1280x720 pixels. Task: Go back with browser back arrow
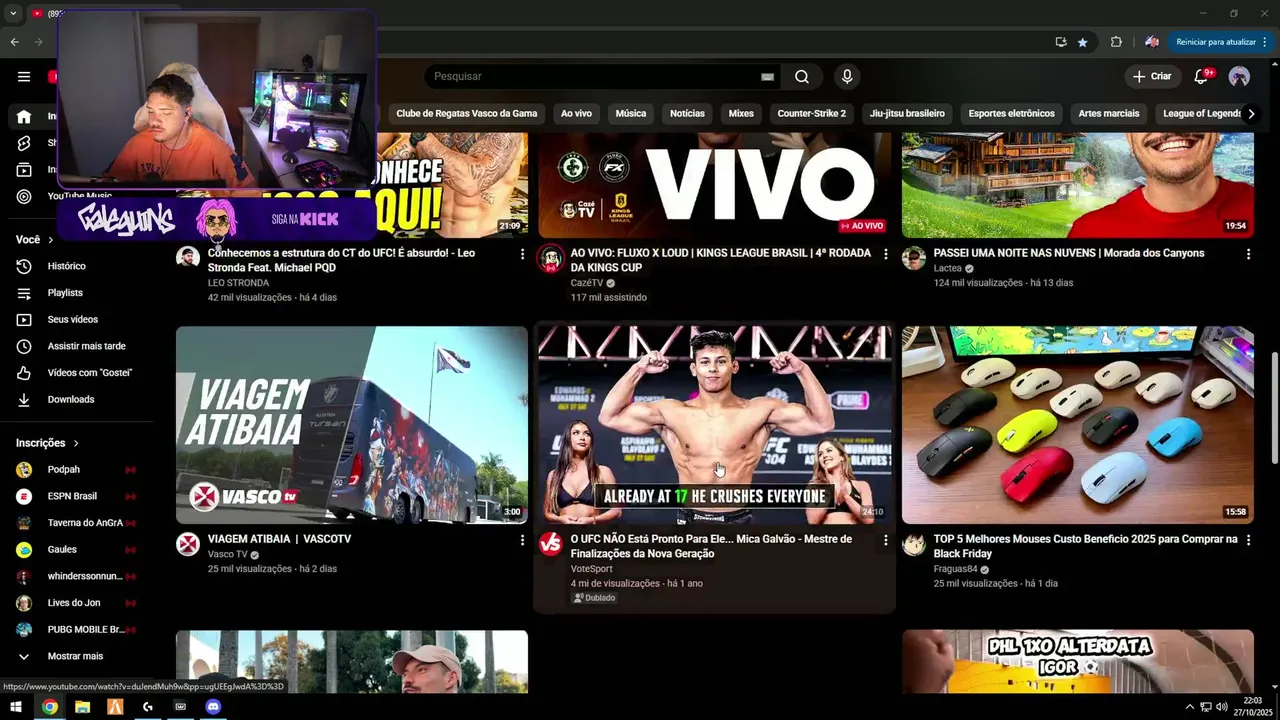pos(14,42)
